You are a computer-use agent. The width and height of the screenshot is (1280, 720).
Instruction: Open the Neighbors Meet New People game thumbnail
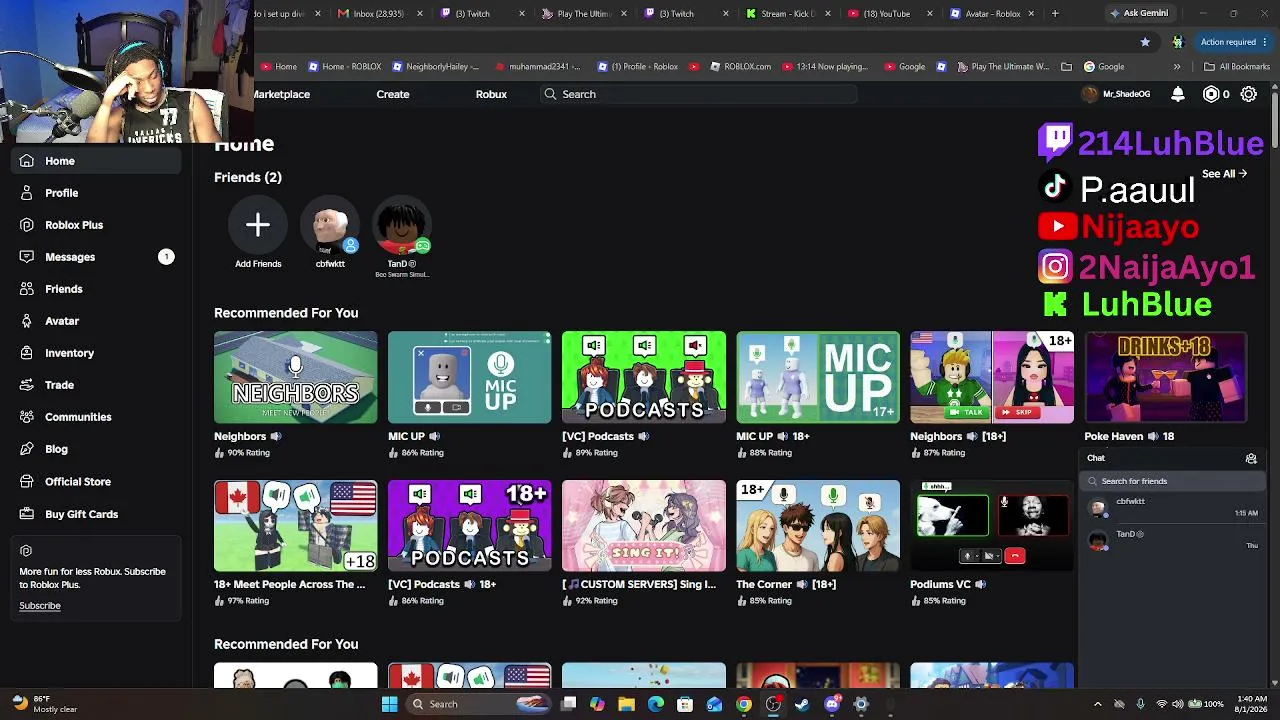(296, 378)
